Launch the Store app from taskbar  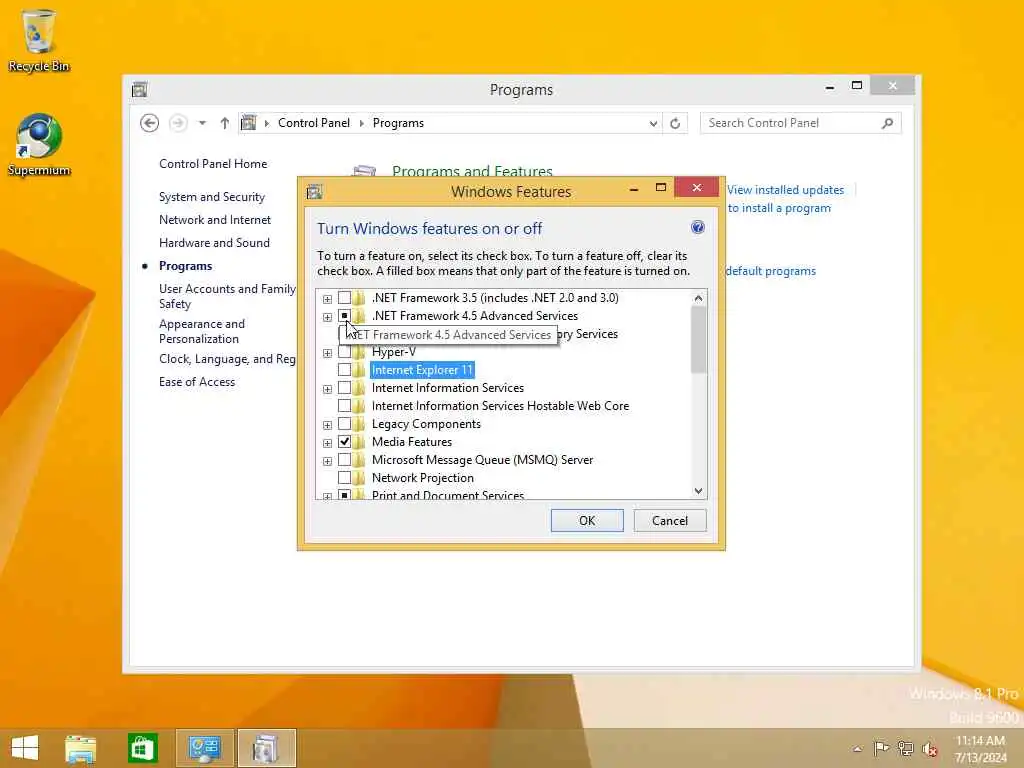[x=142, y=748]
